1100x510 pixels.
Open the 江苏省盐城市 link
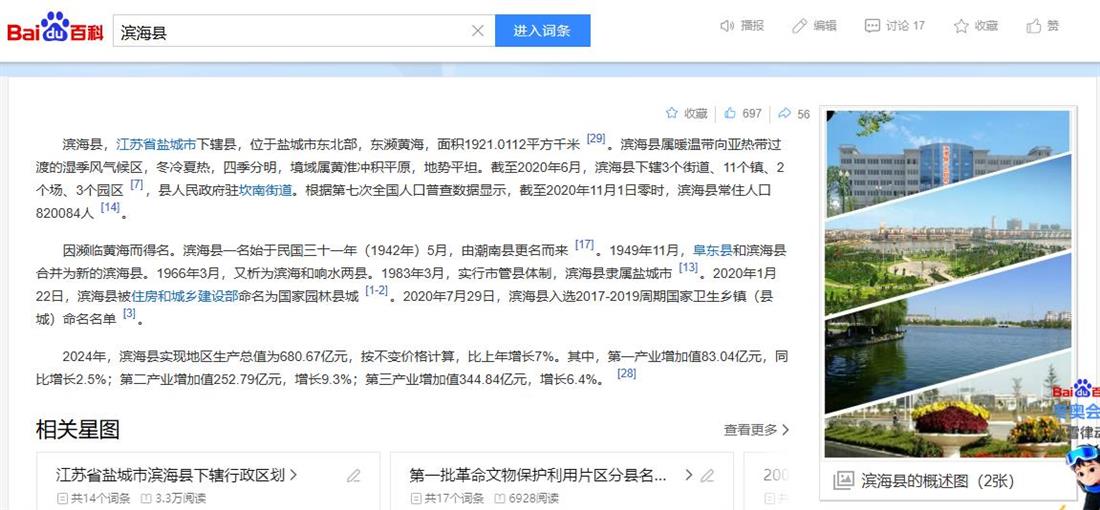click(x=156, y=145)
